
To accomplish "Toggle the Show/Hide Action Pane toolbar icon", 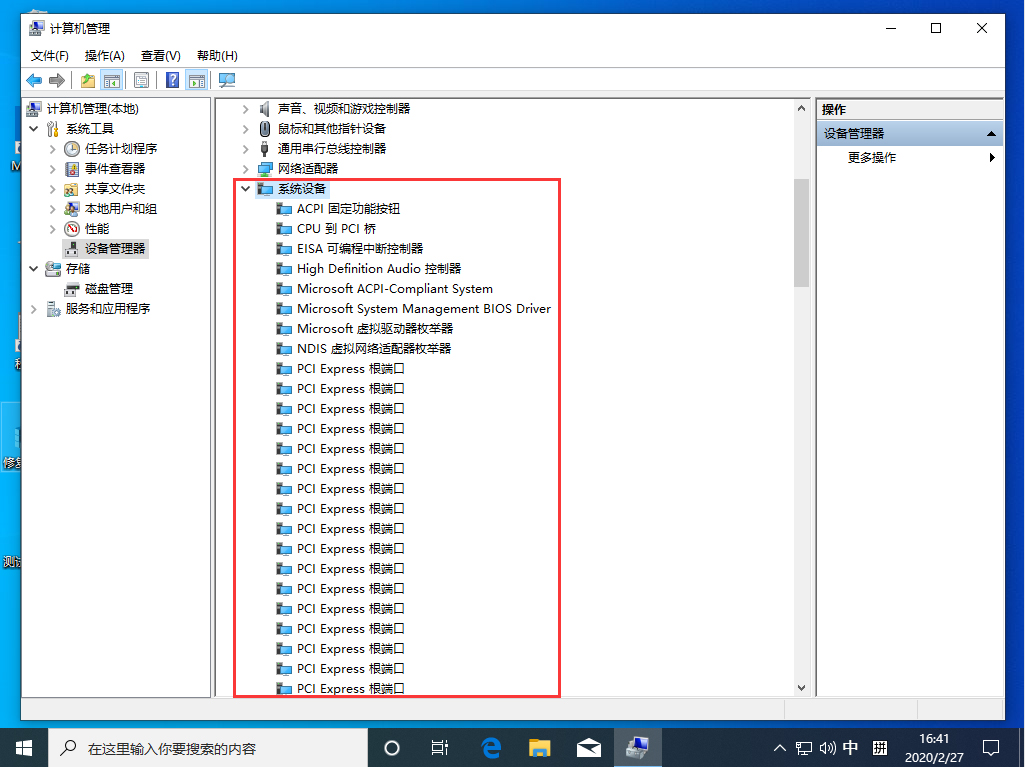I will pos(196,80).
